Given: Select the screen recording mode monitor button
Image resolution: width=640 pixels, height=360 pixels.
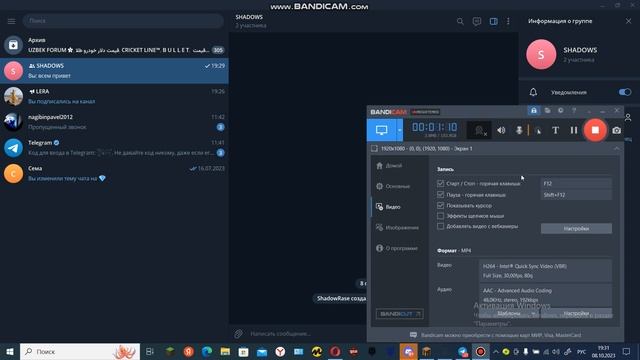Looking at the screenshot, I should pos(381,130).
